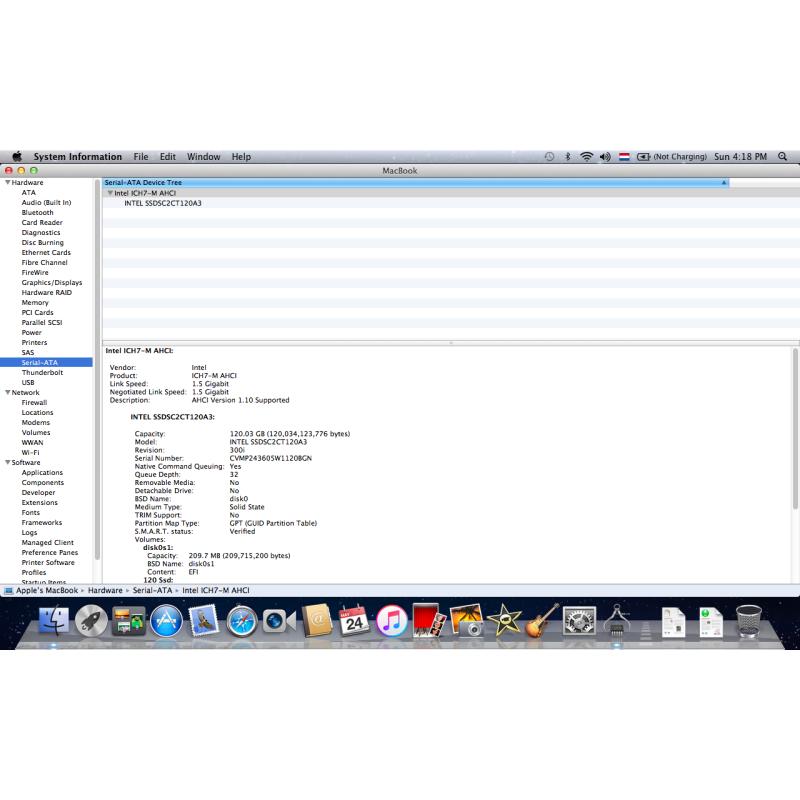Select Printers in the Hardware list

coord(34,342)
